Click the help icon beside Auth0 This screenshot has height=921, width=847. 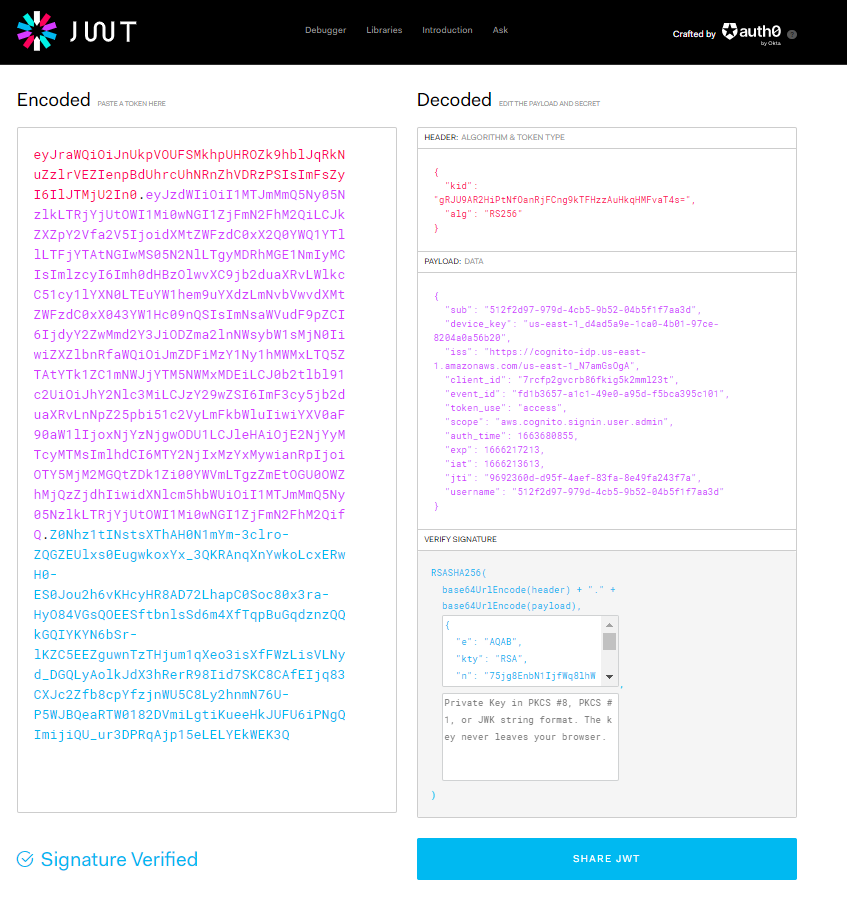[792, 34]
